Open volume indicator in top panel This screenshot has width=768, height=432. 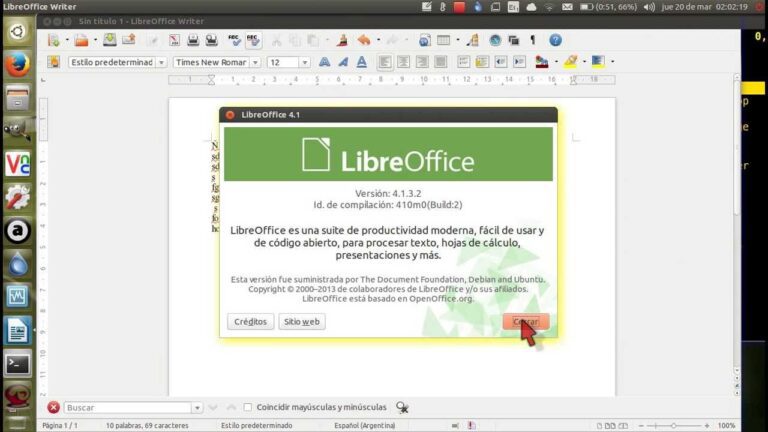[x=649, y=7]
